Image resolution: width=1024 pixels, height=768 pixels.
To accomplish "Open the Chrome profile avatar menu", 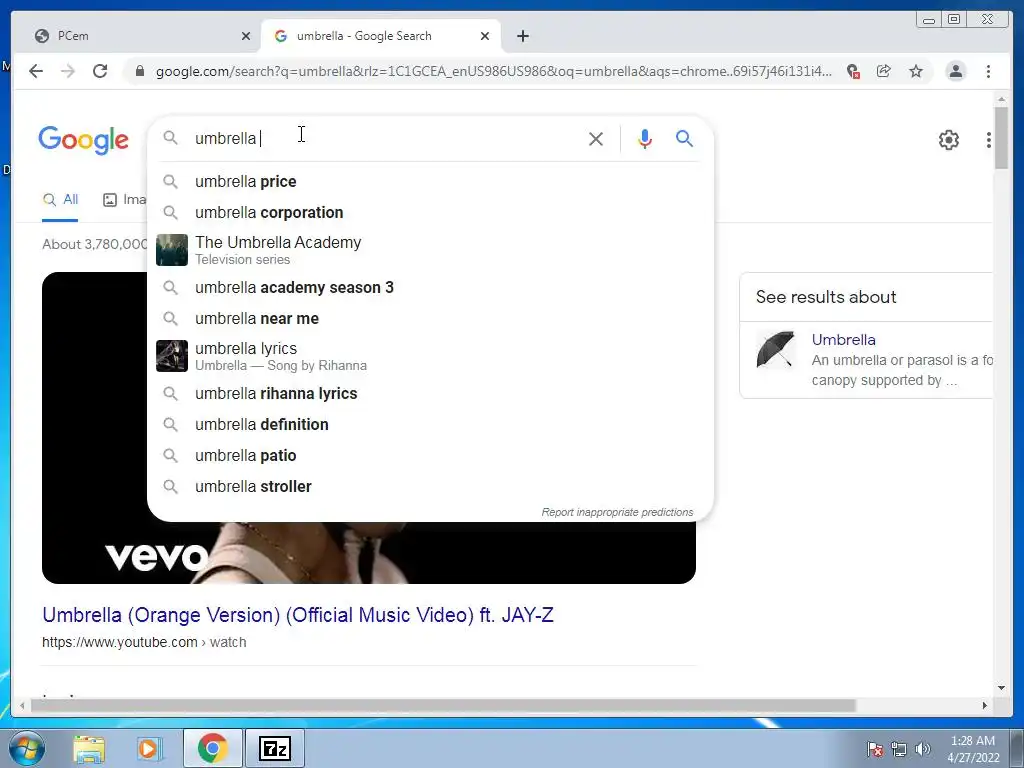I will click(955, 71).
